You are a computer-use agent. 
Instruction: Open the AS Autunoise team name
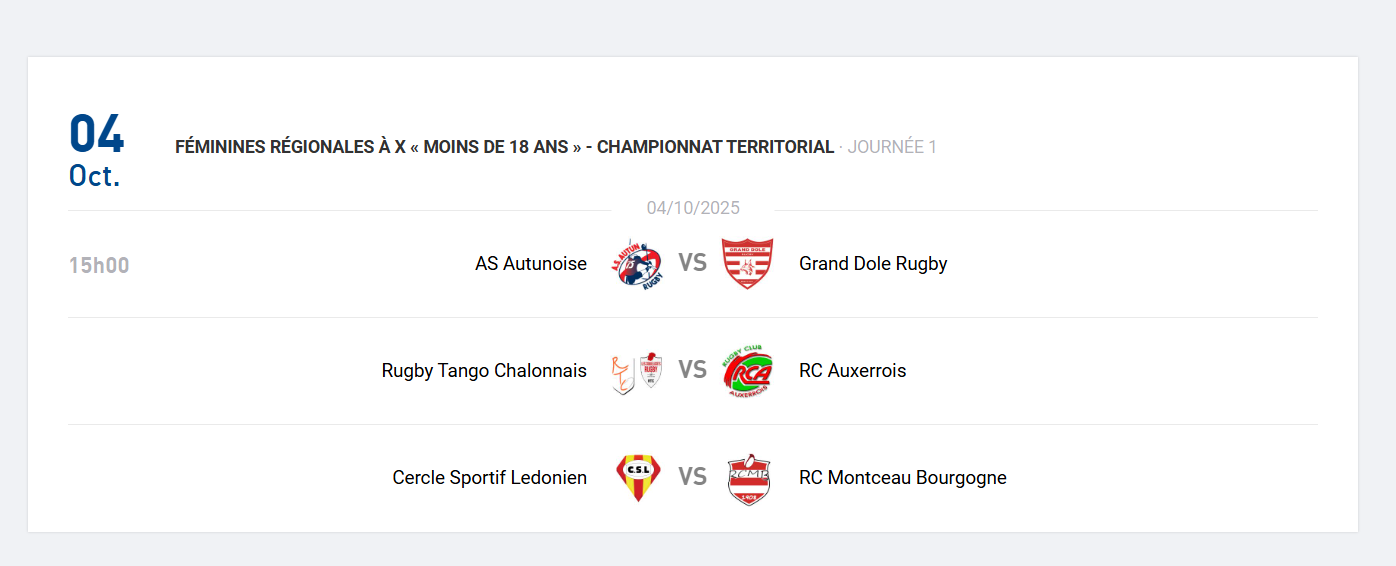pyautogui.click(x=531, y=264)
